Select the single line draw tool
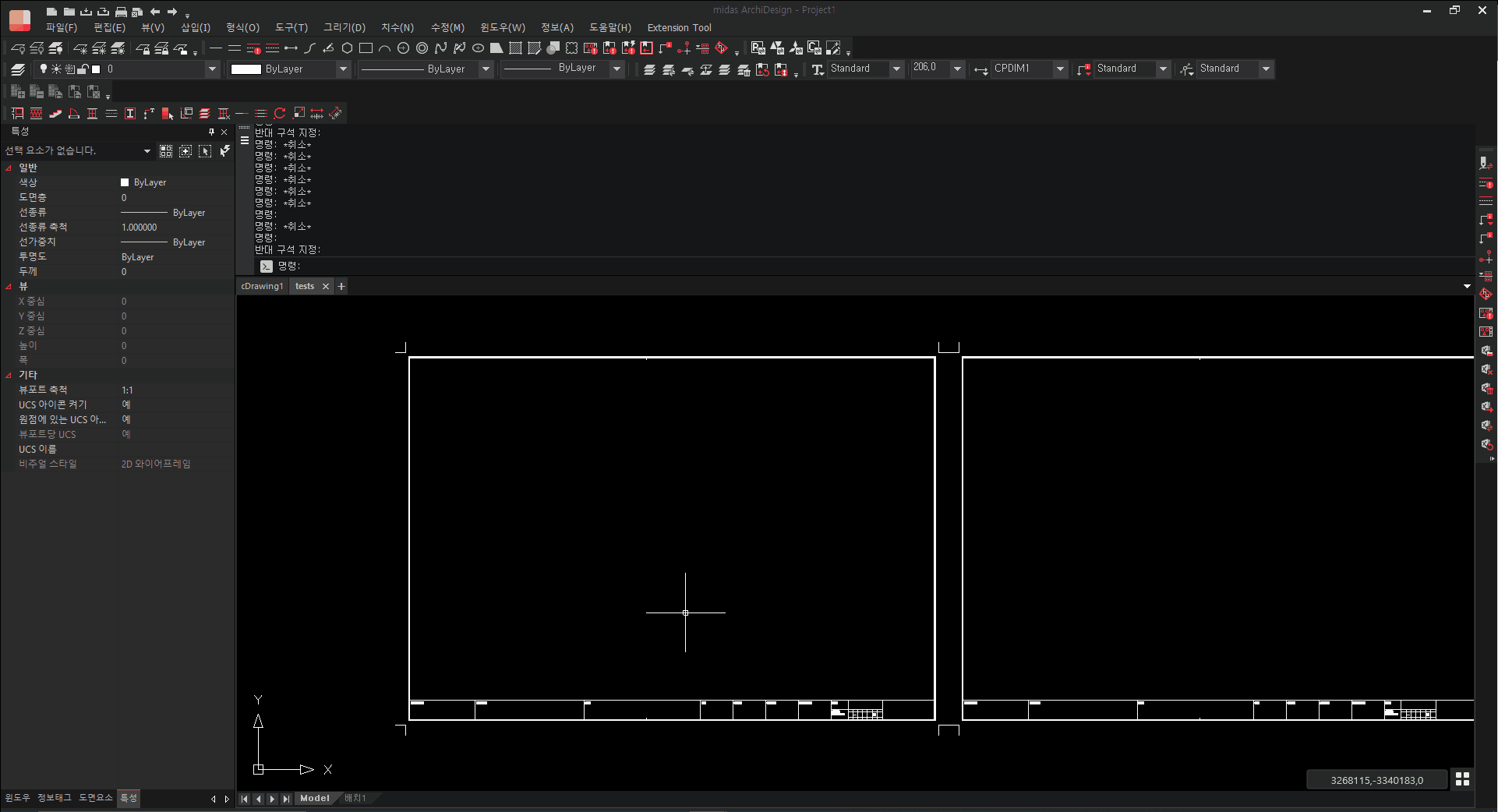This screenshot has height=812, width=1498. 216,48
